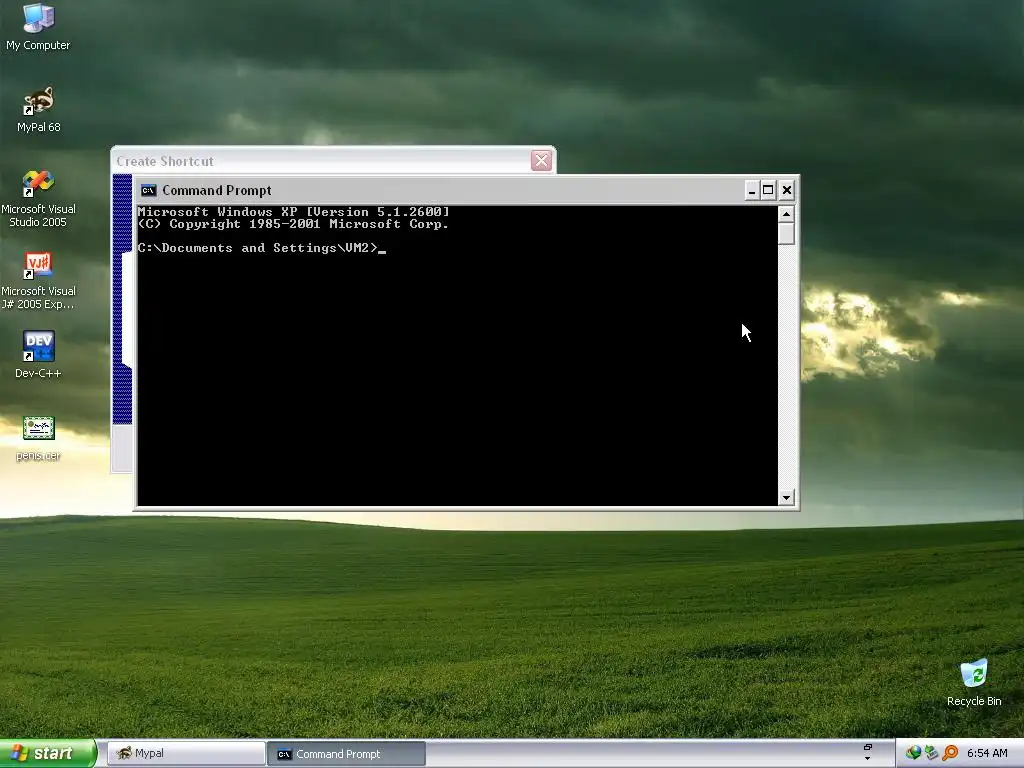
Task: Close the Command Prompt window
Action: [786, 190]
